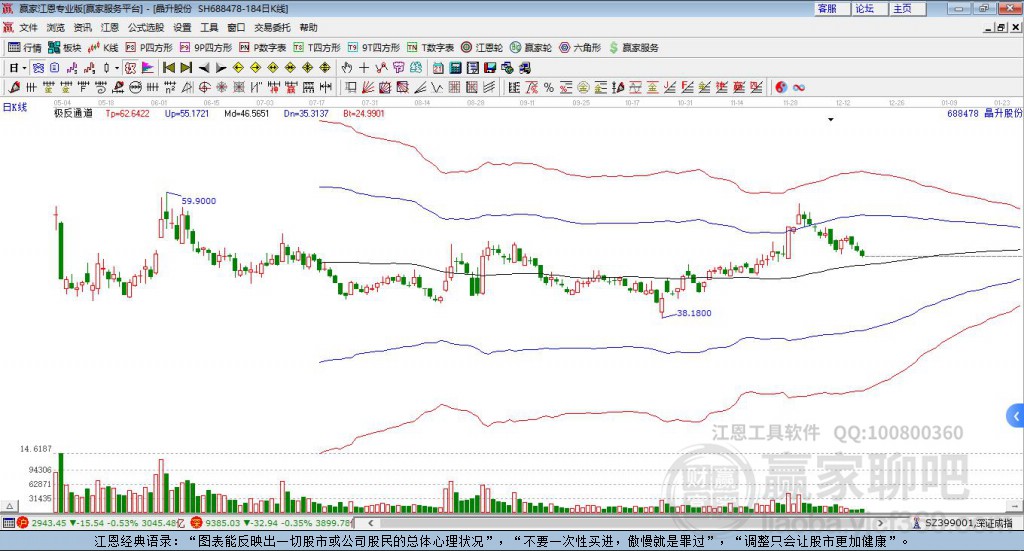The height and width of the screenshot is (551, 1024).
Task: Click the colored flag icon
Action: click(148, 68)
